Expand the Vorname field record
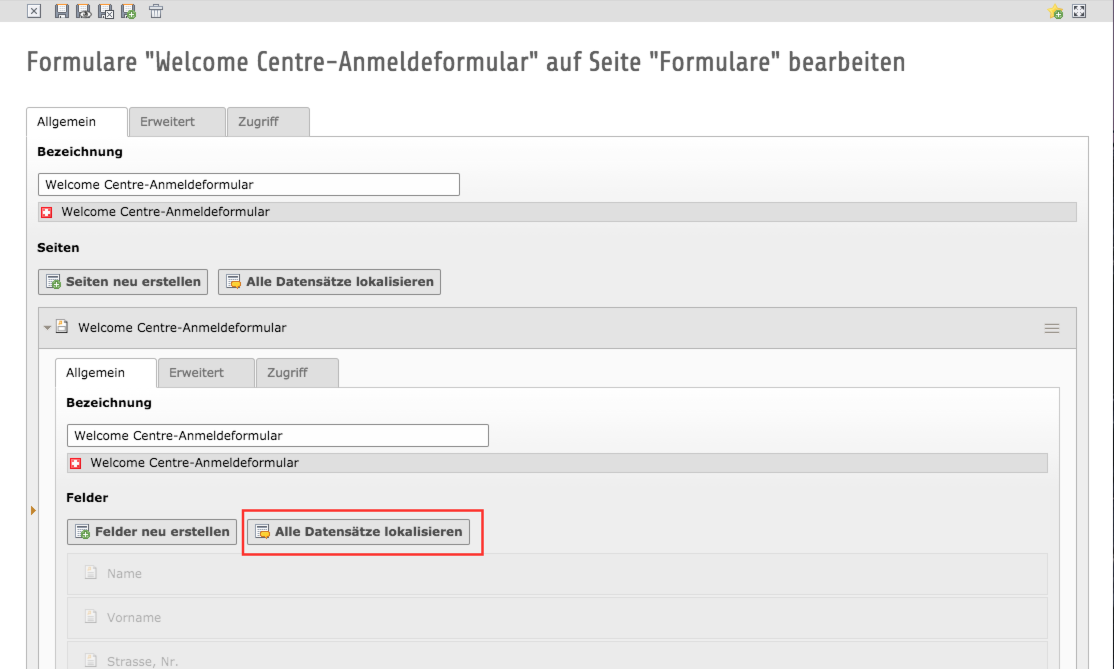Viewport: 1114px width, 669px height. [x=557, y=618]
